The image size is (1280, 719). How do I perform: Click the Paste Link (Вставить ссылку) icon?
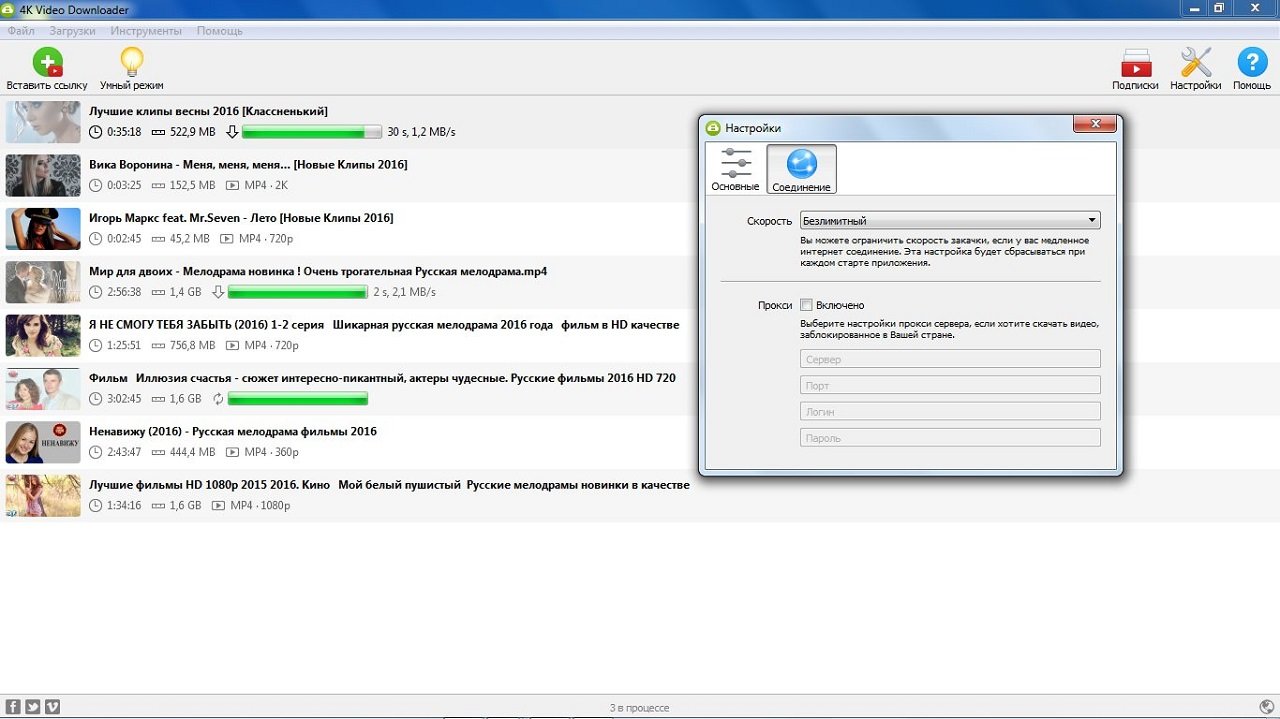pos(46,64)
